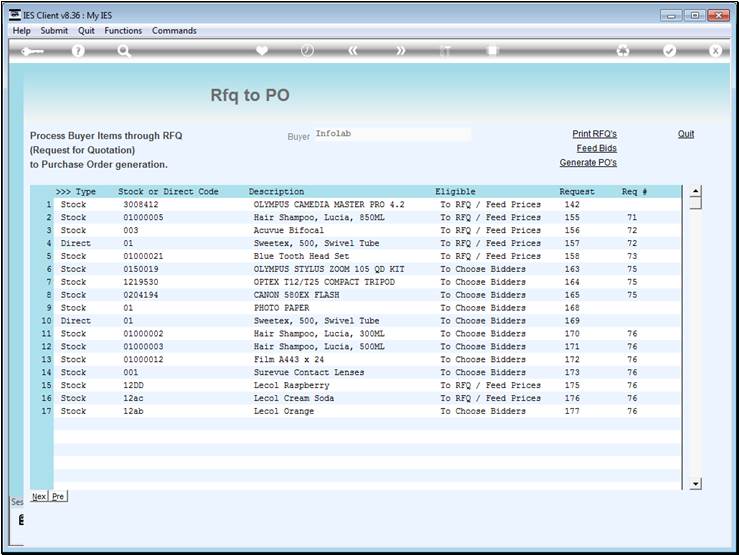Click the round X icon in toolbar
Screen dimensions: 739x555
715,50
